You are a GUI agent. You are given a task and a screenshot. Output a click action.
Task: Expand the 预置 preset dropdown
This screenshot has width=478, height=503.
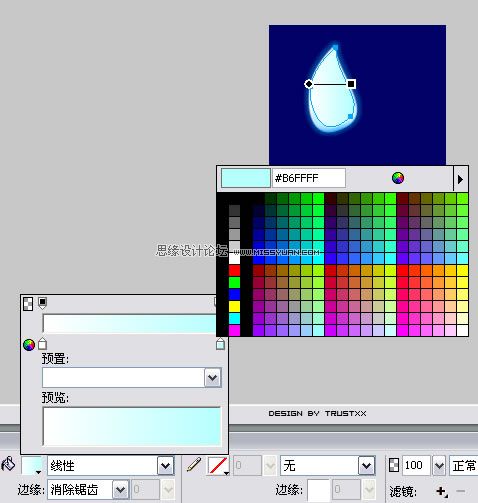[213, 378]
